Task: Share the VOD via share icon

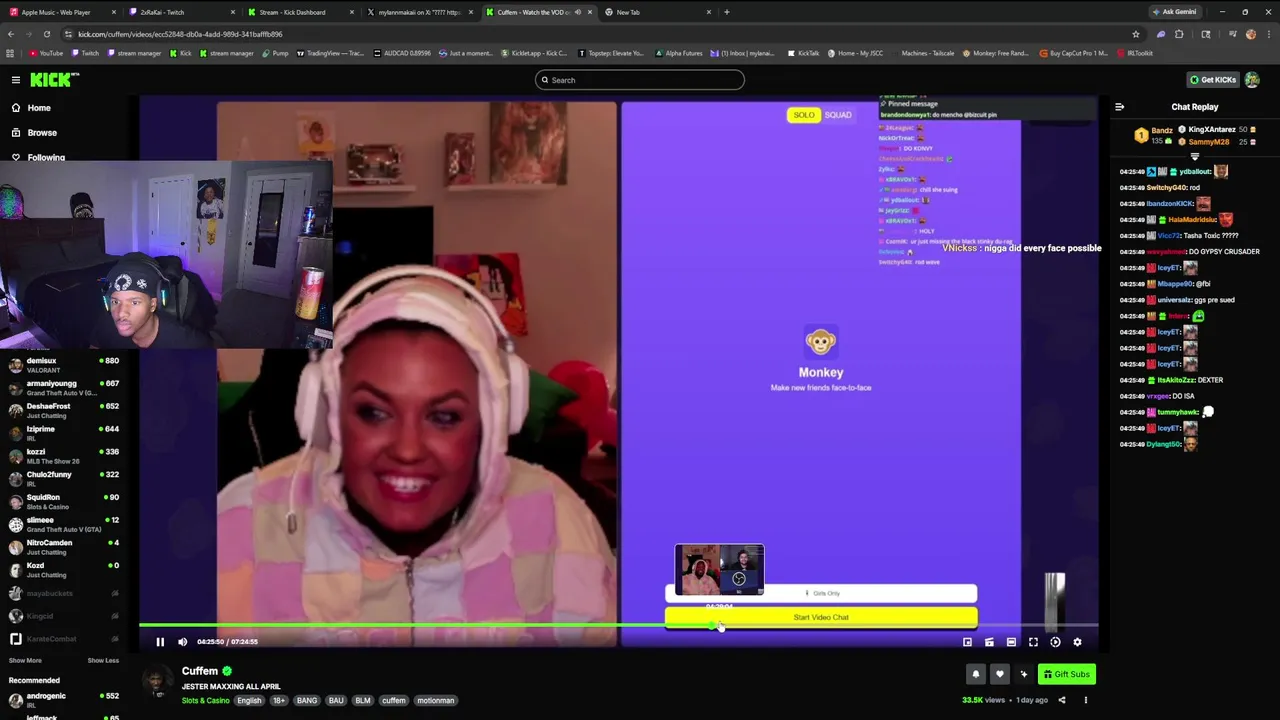Action: (1062, 700)
